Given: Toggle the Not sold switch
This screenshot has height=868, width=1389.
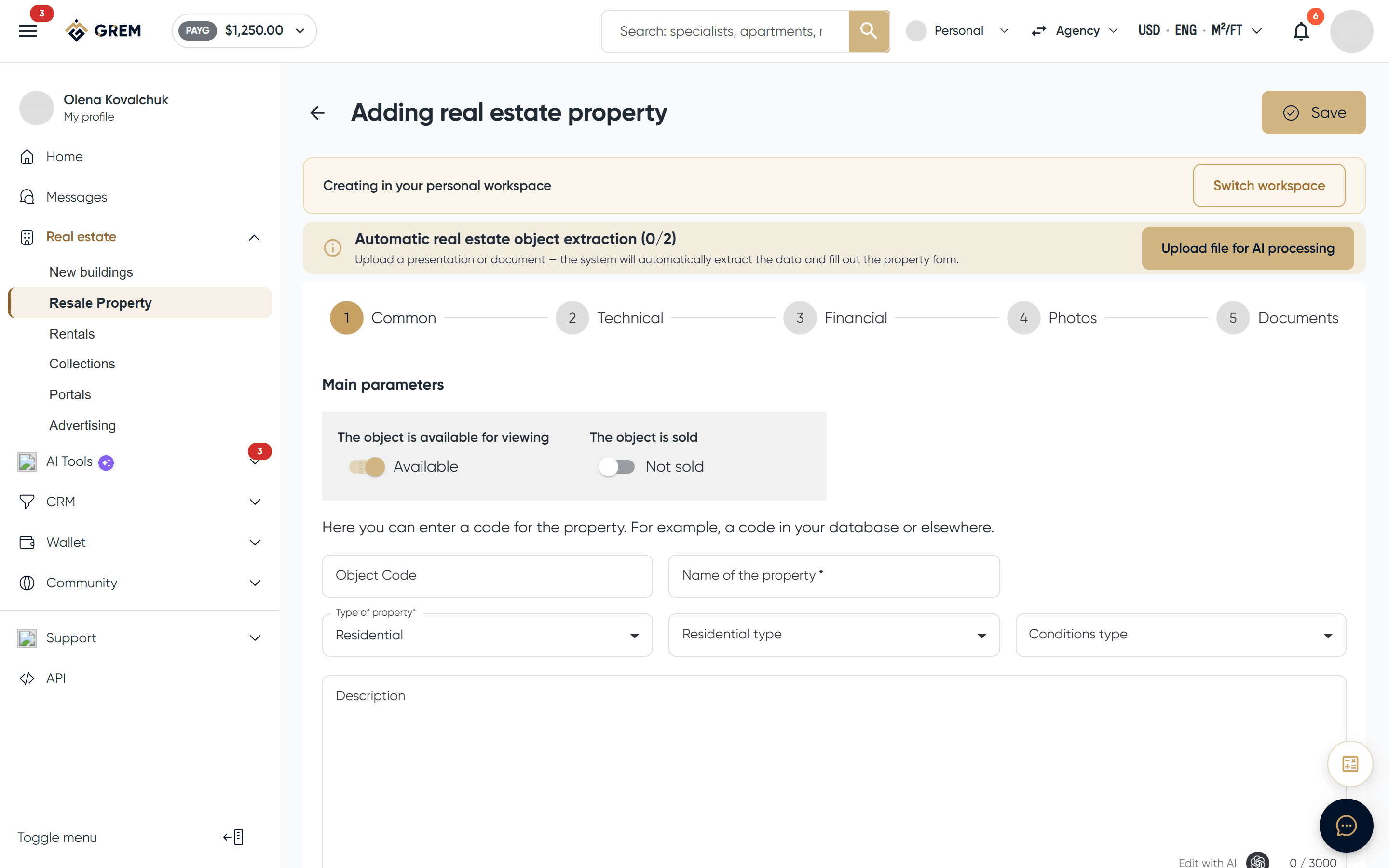Looking at the screenshot, I should (x=617, y=467).
